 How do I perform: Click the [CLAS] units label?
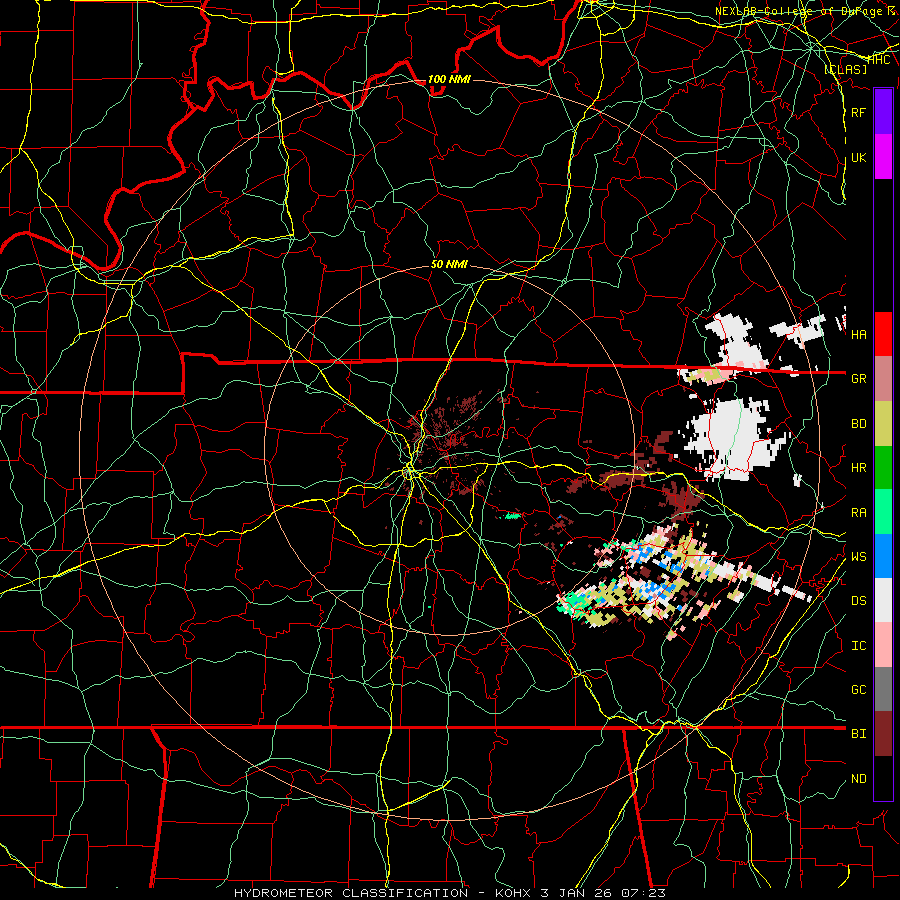845,69
